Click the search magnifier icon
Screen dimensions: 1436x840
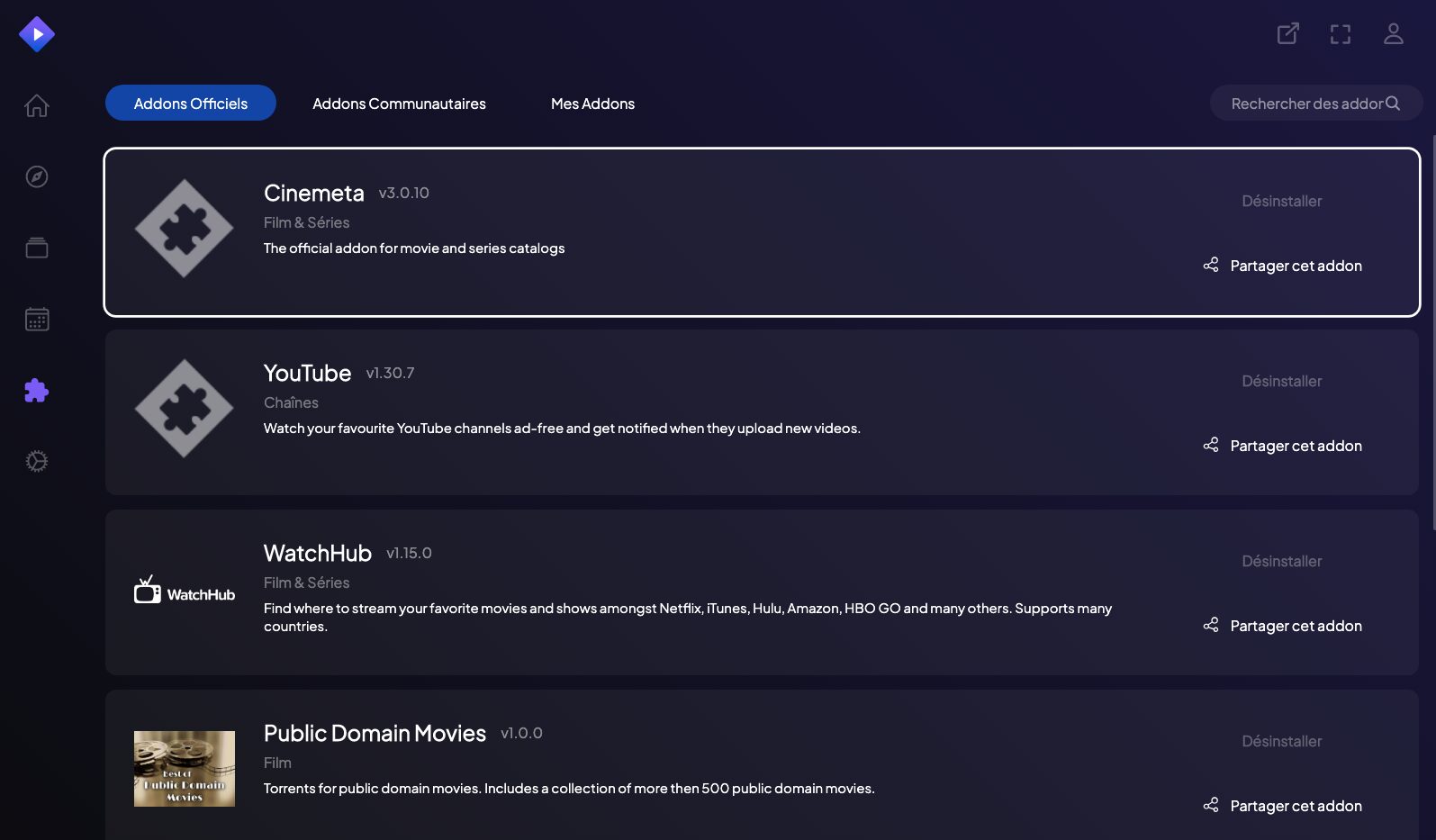(1393, 103)
